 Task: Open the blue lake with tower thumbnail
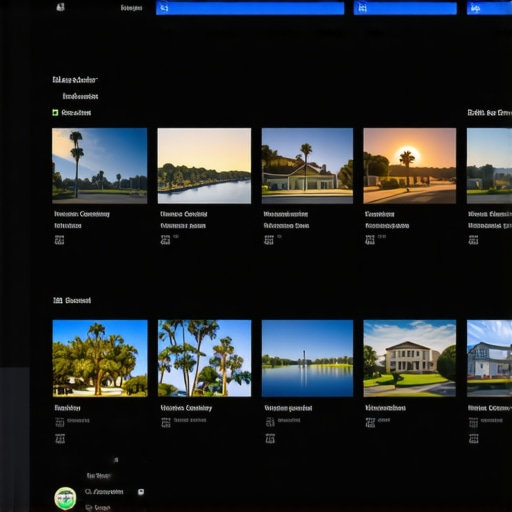pyautogui.click(x=307, y=358)
